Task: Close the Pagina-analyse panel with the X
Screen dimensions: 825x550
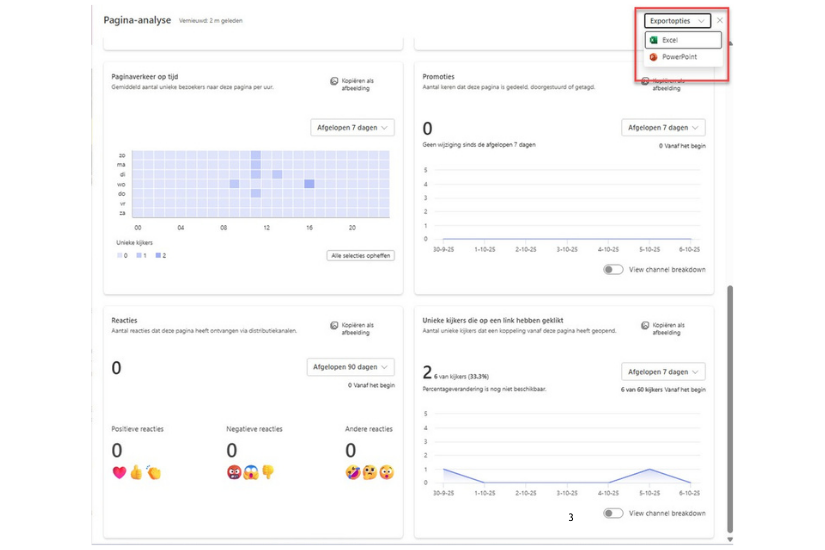Action: (x=720, y=20)
